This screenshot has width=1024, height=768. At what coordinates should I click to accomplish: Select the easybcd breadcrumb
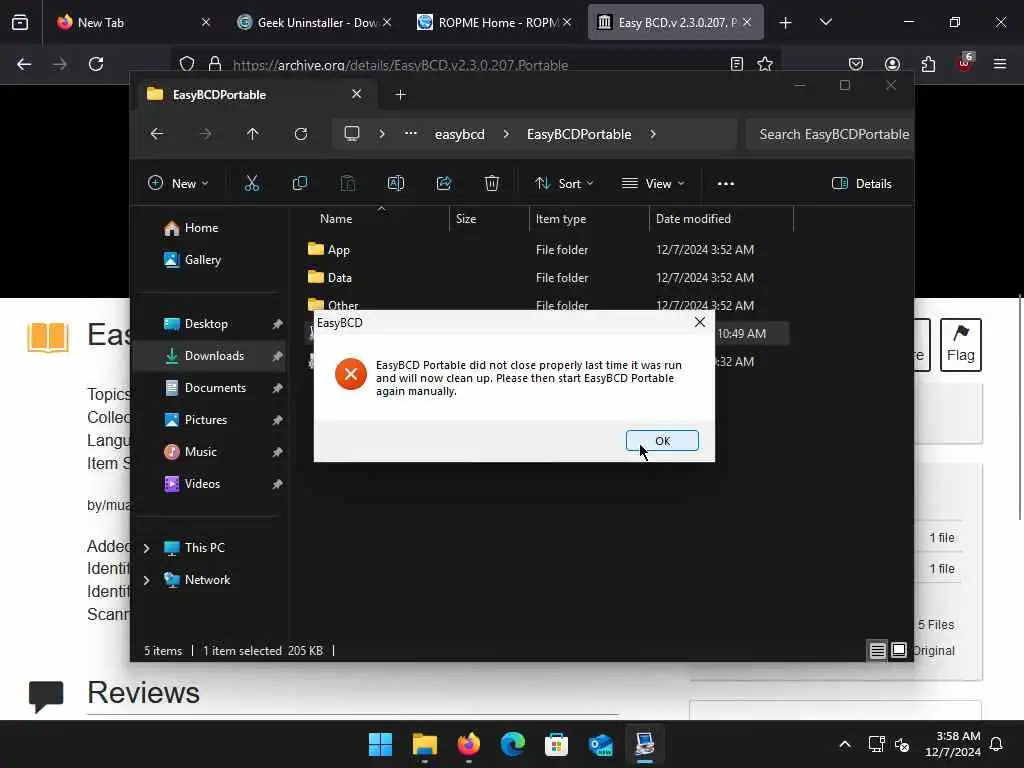click(460, 134)
